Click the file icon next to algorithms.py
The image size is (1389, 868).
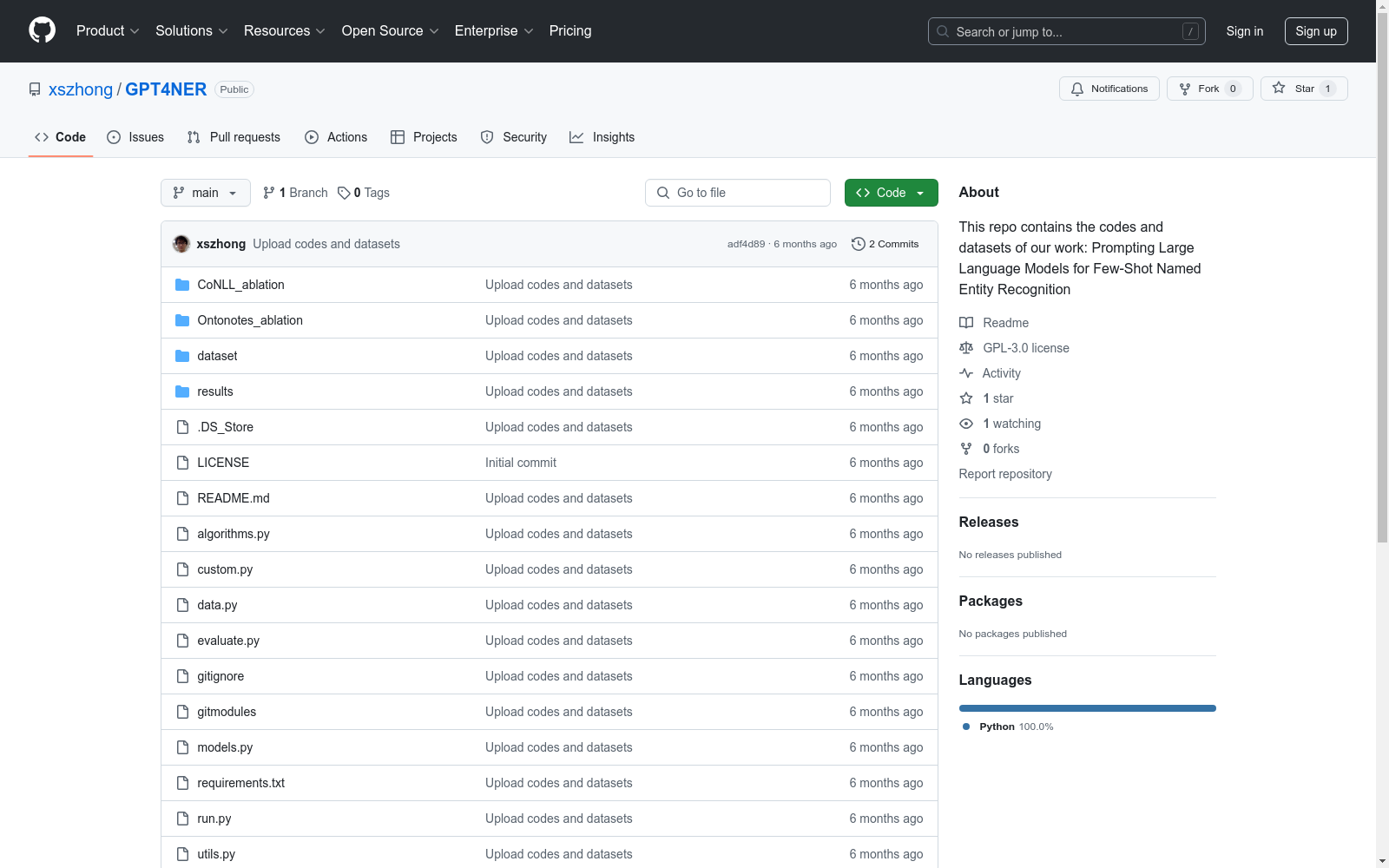click(x=182, y=534)
